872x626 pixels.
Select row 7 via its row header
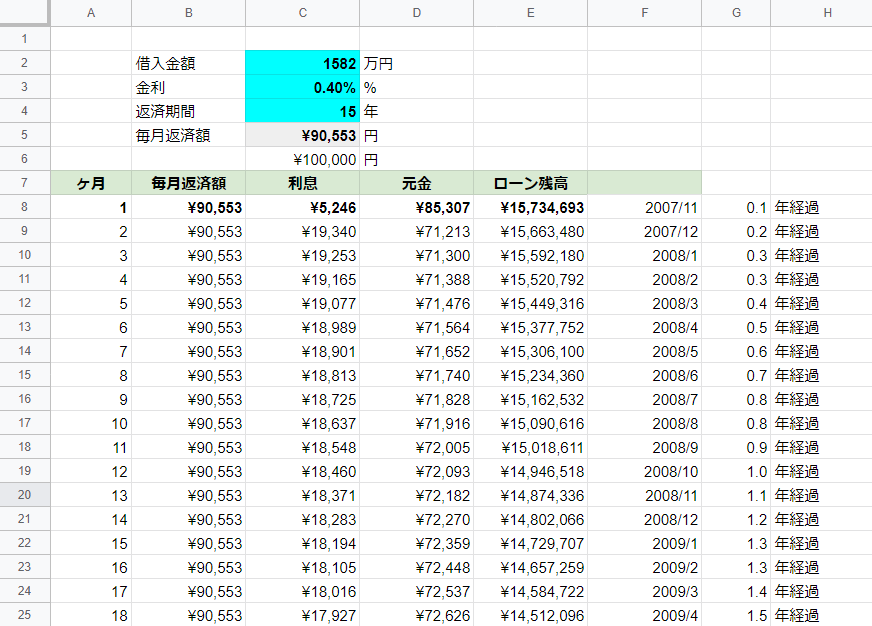(x=24, y=183)
